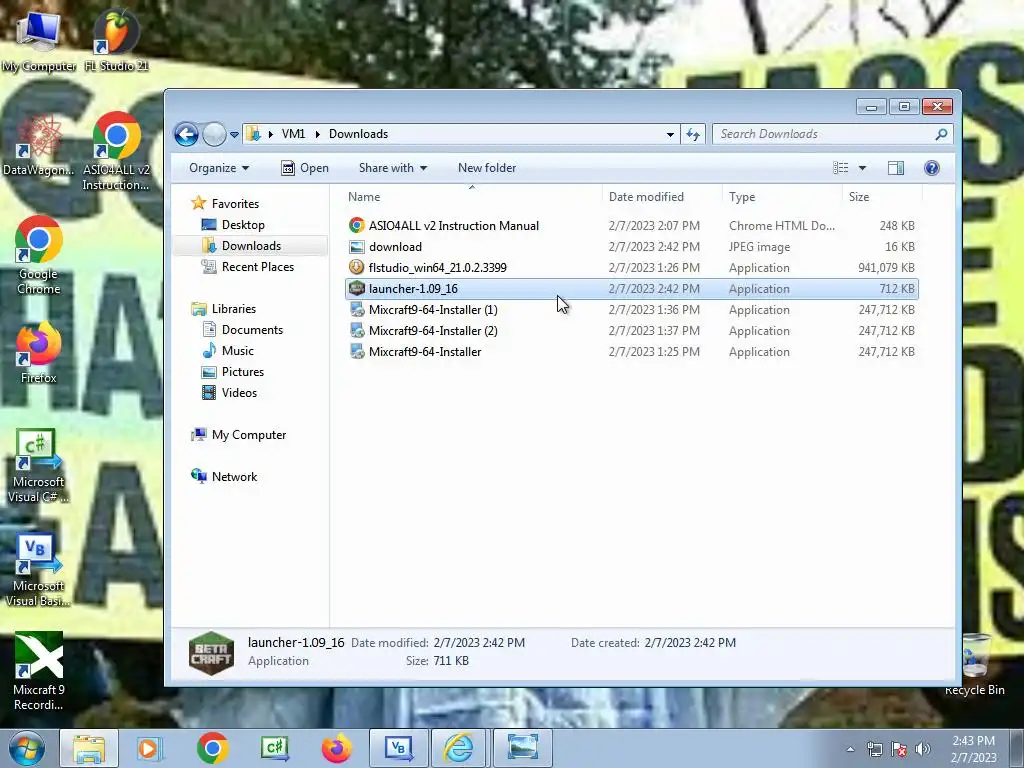Select Libraries in navigation pane

[223, 309]
